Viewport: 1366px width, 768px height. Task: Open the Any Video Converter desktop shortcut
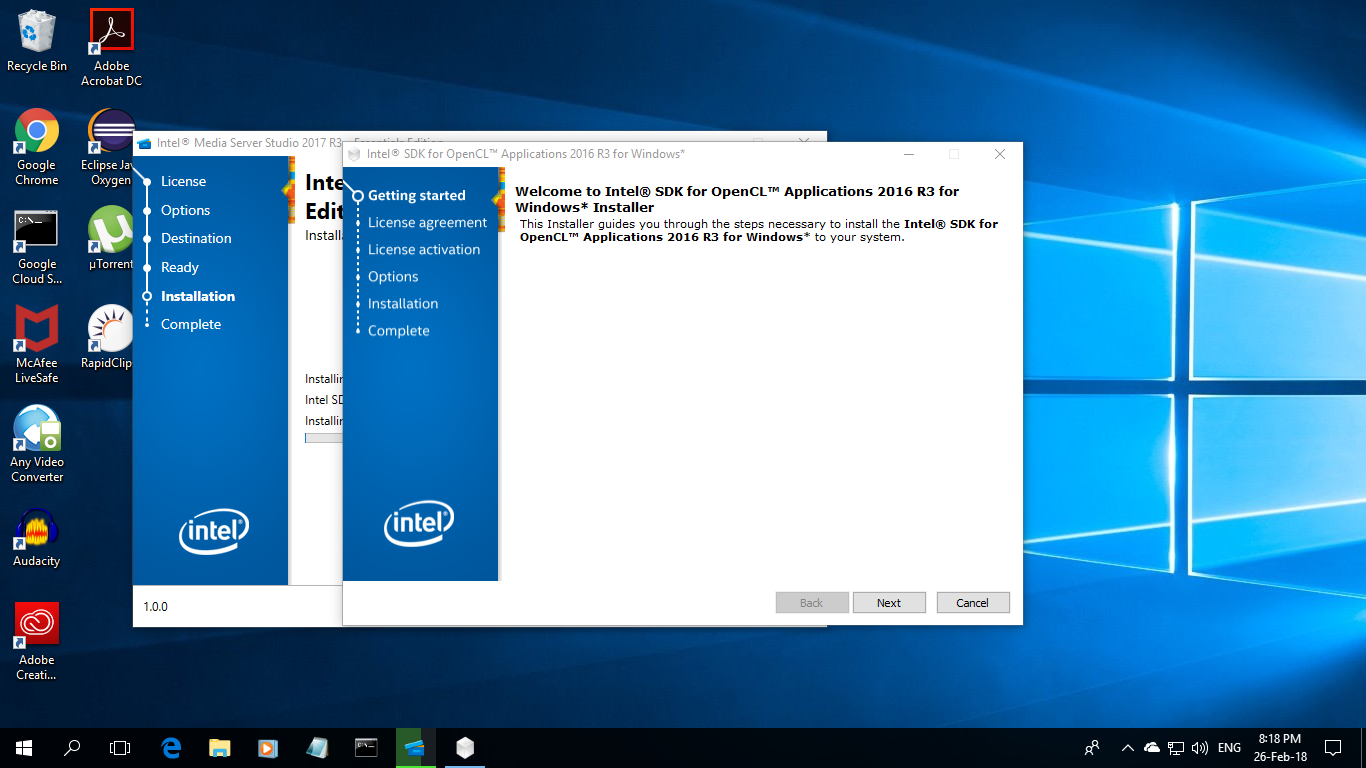[x=37, y=444]
